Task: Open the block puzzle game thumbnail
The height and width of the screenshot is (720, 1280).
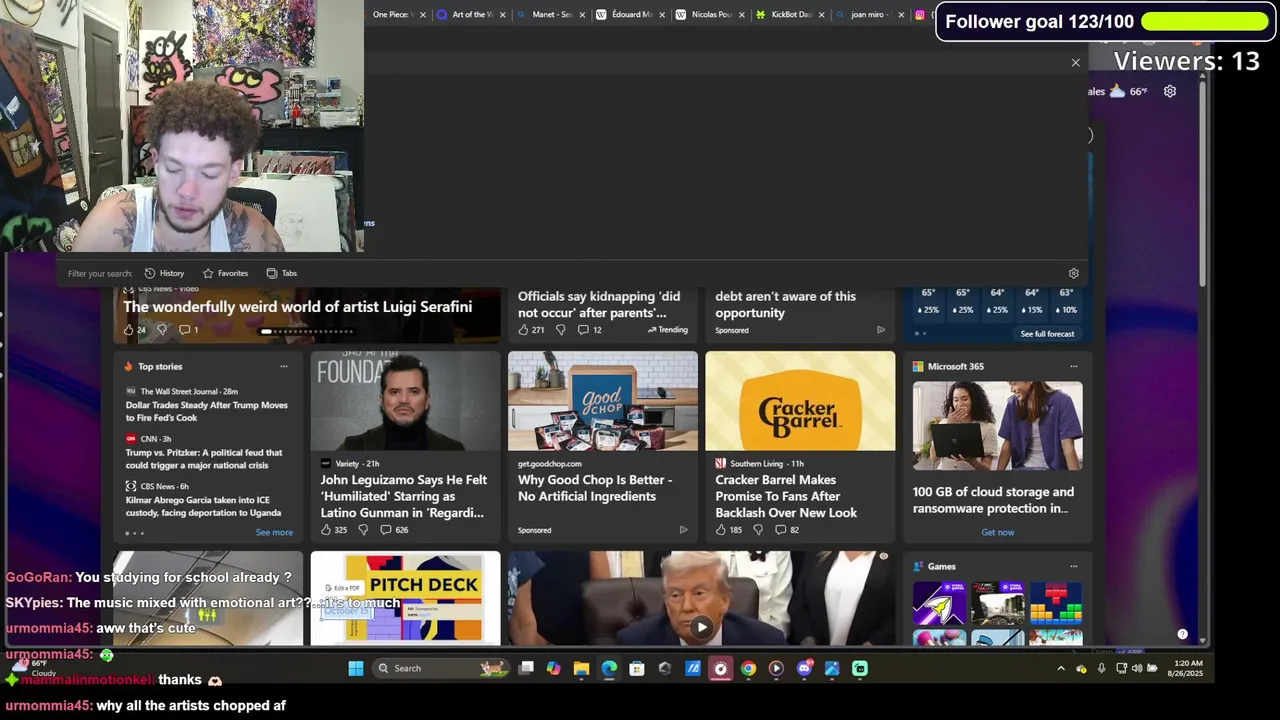Action: [1056, 603]
